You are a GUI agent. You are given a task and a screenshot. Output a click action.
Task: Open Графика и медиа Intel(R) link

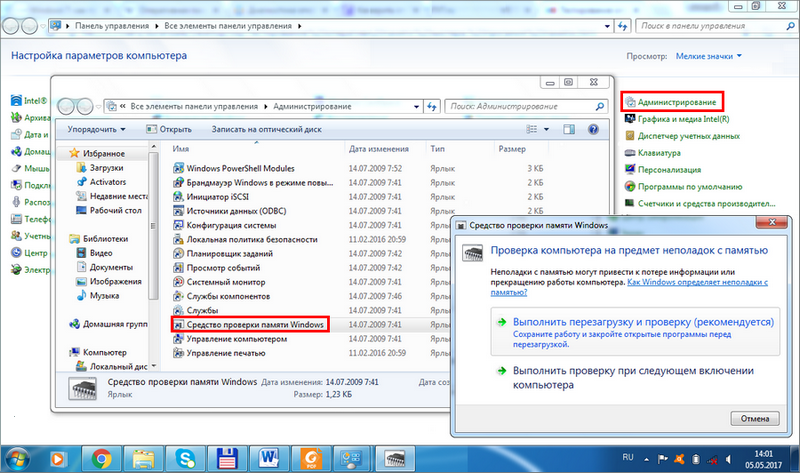(683, 119)
